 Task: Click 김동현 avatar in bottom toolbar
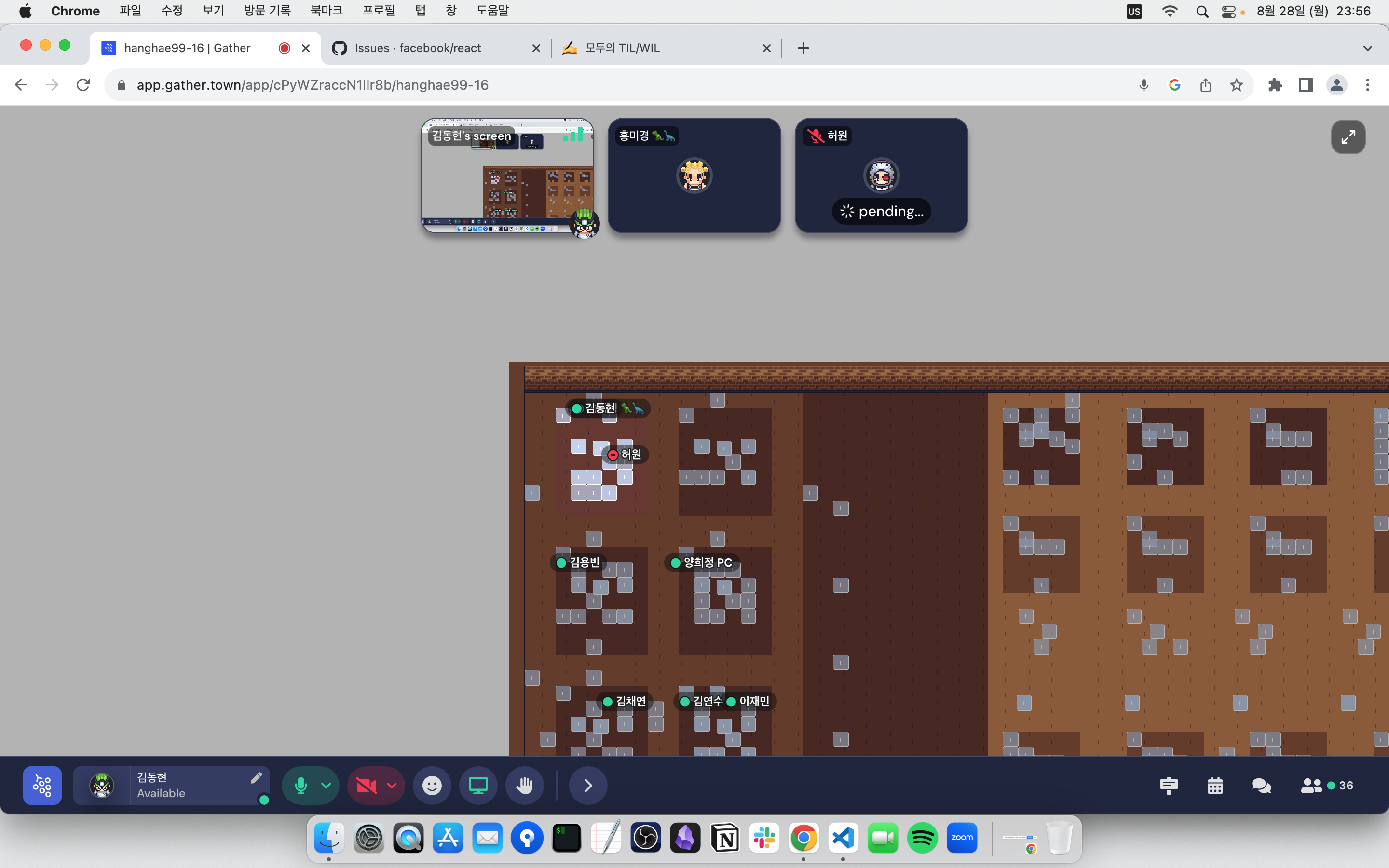(102, 785)
